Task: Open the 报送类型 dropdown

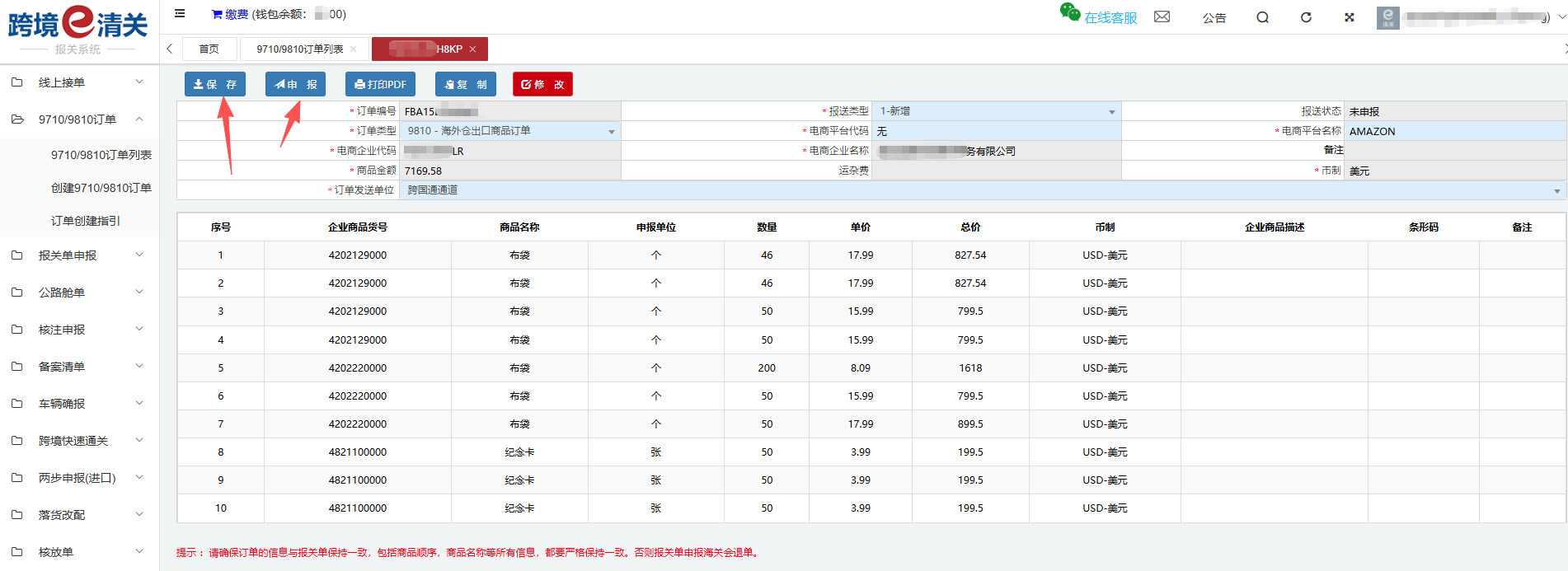Action: [996, 111]
